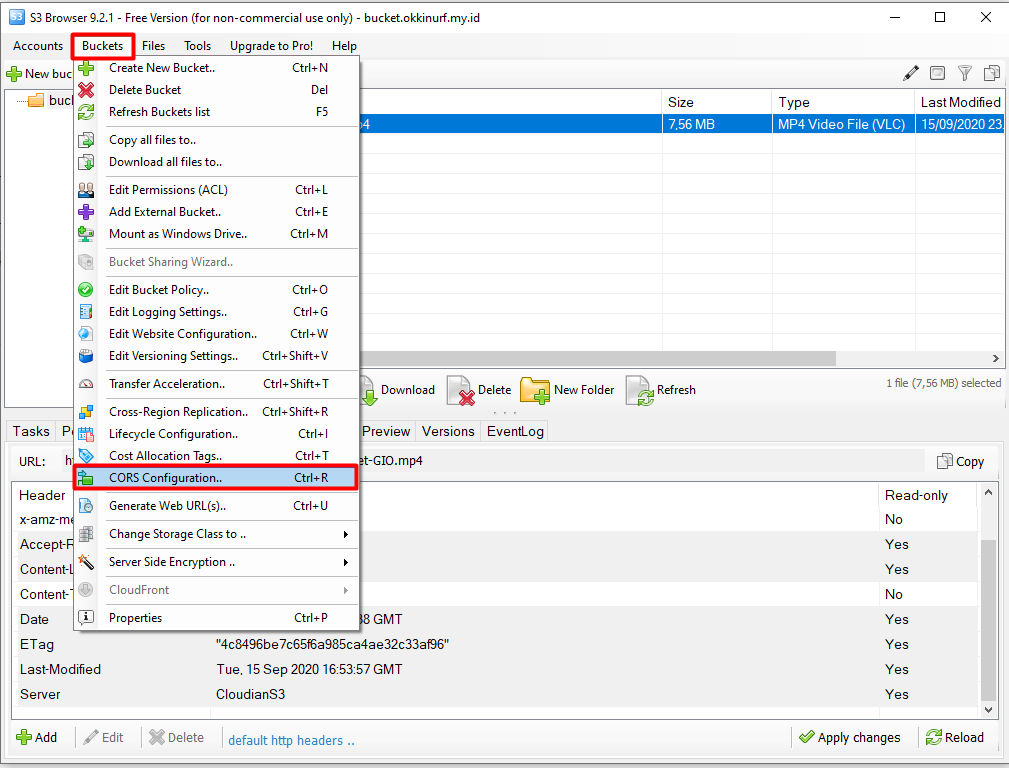The height and width of the screenshot is (768, 1009).
Task: Open the Help menu
Action: (x=344, y=46)
